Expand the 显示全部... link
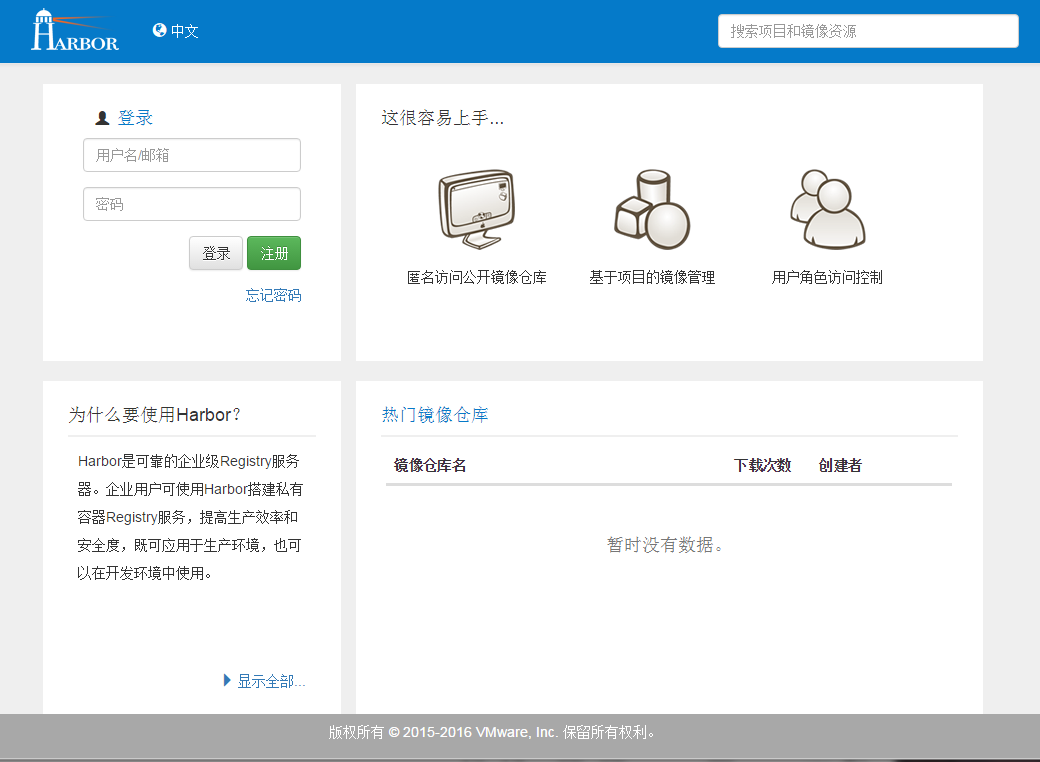This screenshot has width=1040, height=762. [265, 681]
